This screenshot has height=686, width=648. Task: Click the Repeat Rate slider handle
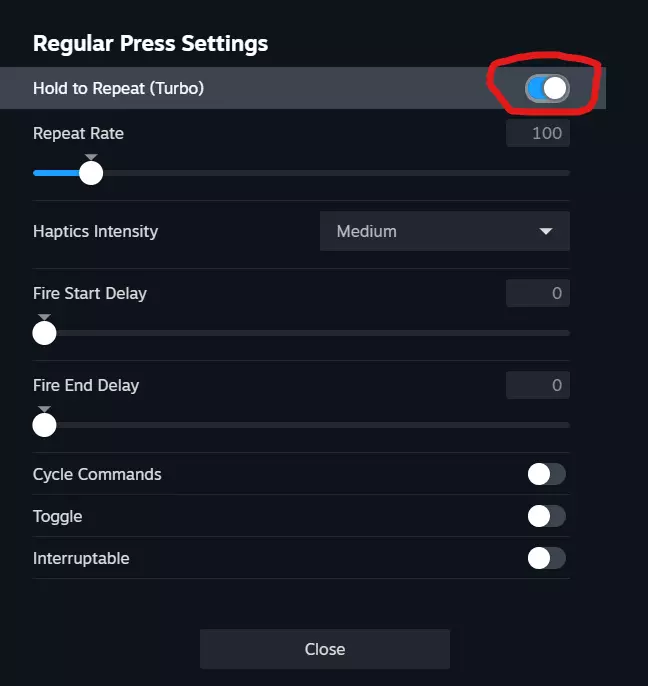91,173
